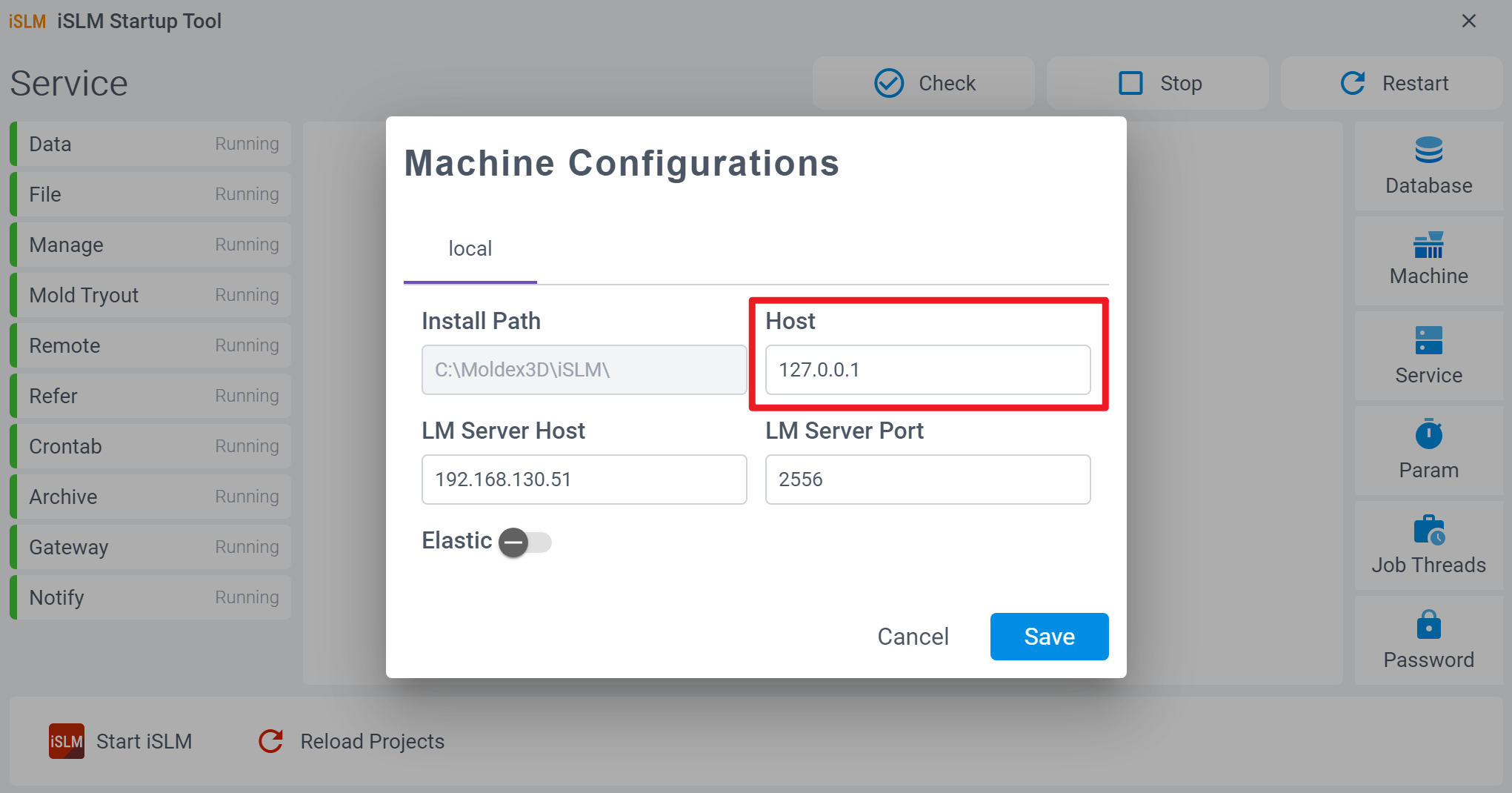
Task: Select the Archive service row
Action: pos(150,497)
